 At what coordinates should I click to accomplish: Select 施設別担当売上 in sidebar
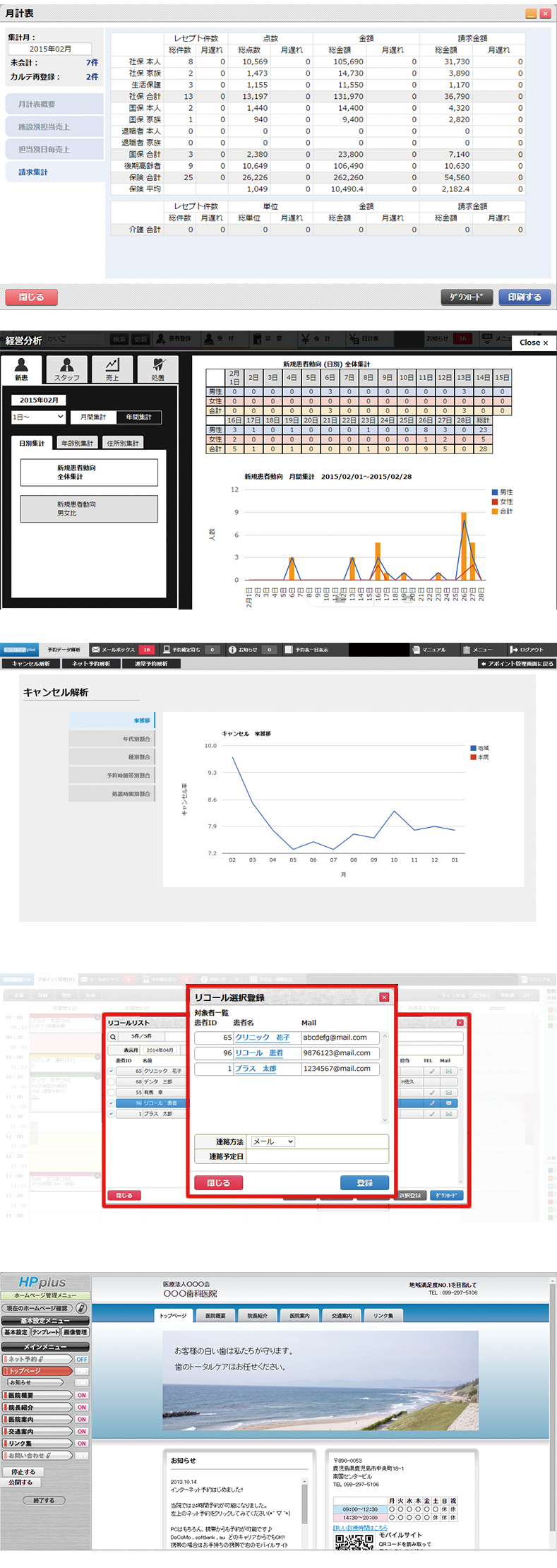click(x=55, y=126)
